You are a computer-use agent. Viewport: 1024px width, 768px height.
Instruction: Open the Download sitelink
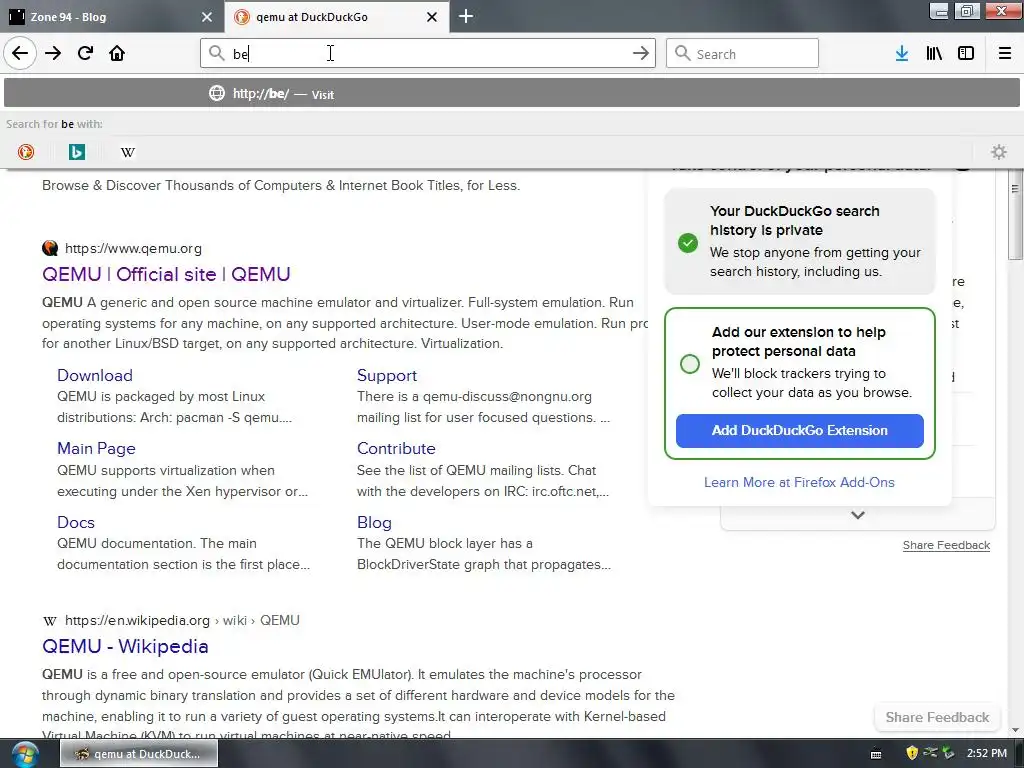tap(95, 376)
